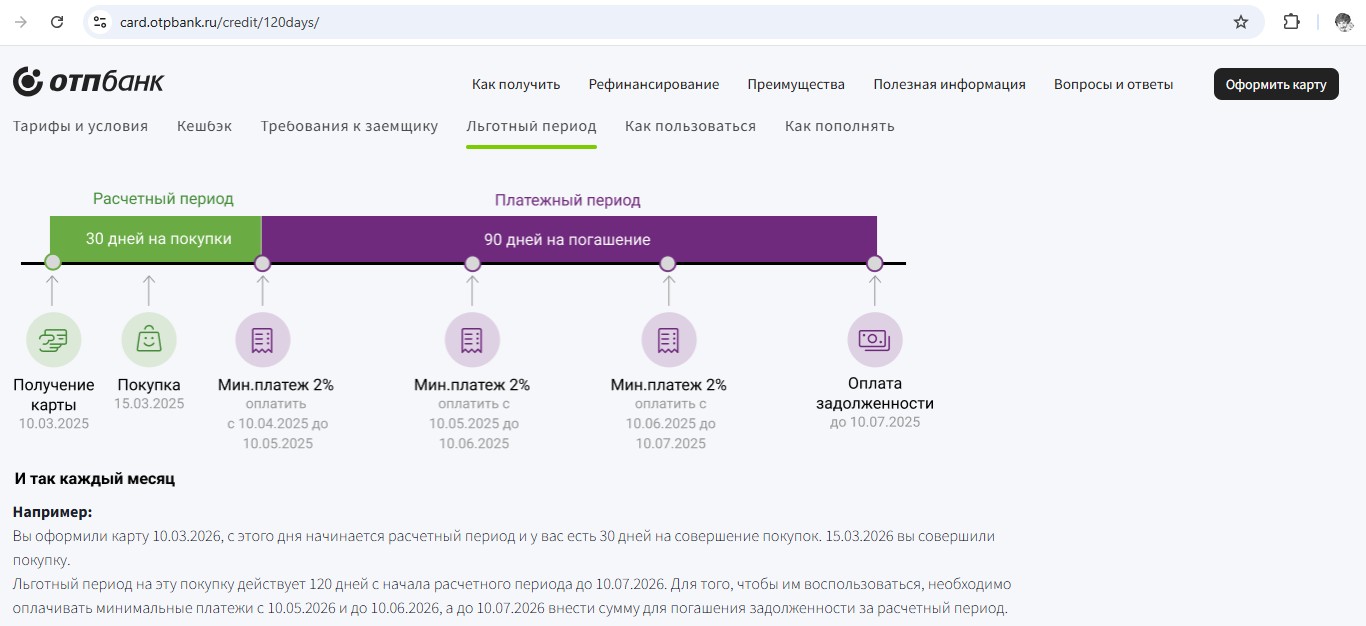Click the card receipt icon under Получение карты
The image size is (1366, 626).
click(53, 340)
